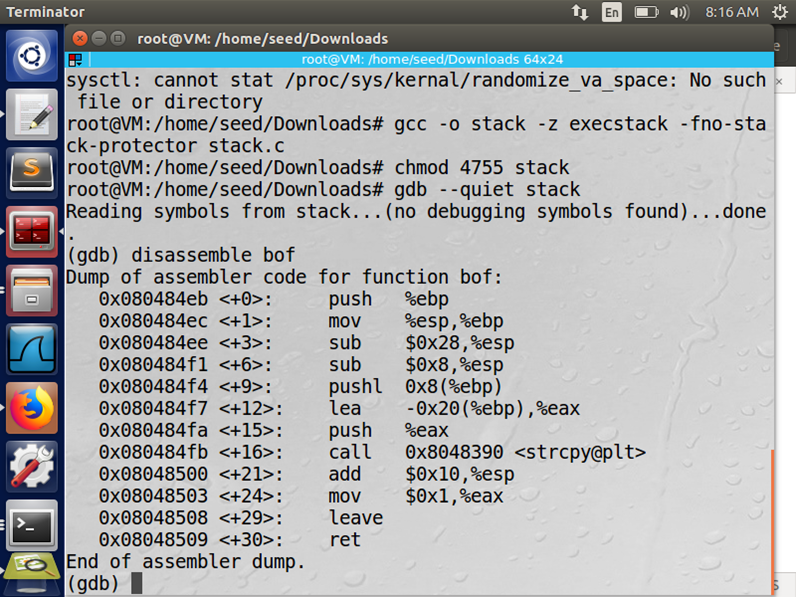The width and height of the screenshot is (796, 597).
Task: Open the Ubuntu dash search launcher
Action: coord(31,55)
